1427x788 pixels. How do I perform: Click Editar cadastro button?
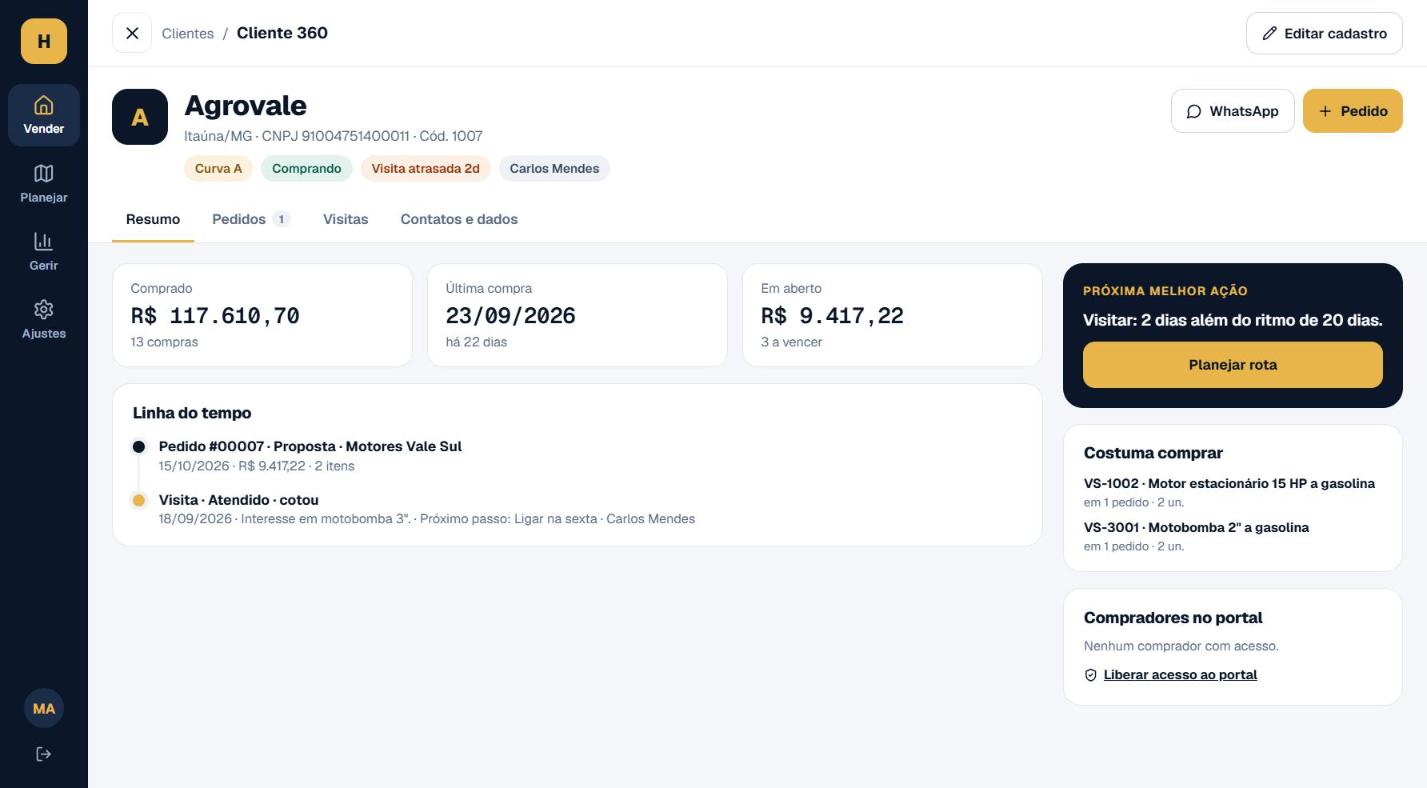[1324, 33]
